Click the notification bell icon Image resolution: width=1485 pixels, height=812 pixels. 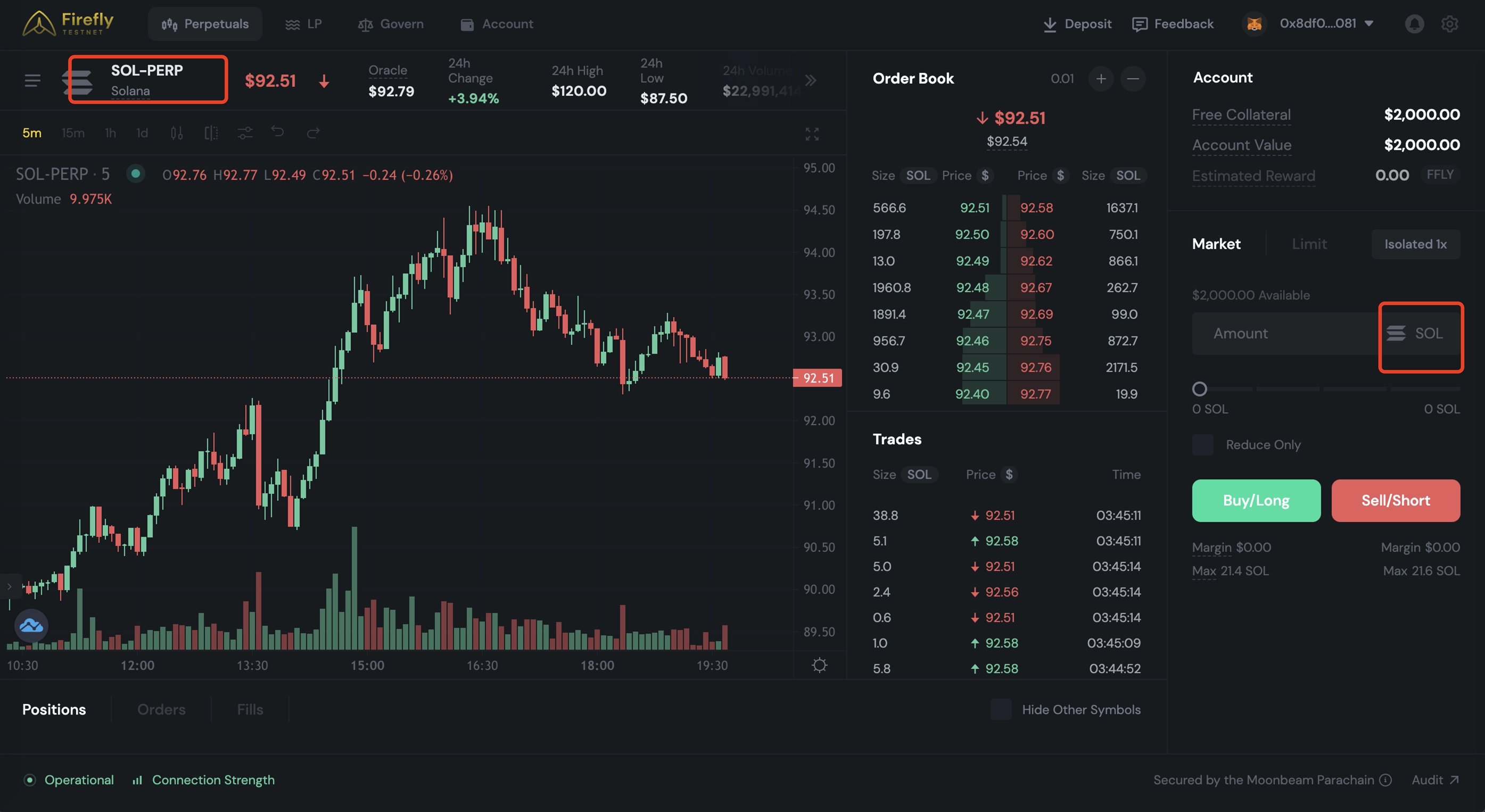point(1414,24)
